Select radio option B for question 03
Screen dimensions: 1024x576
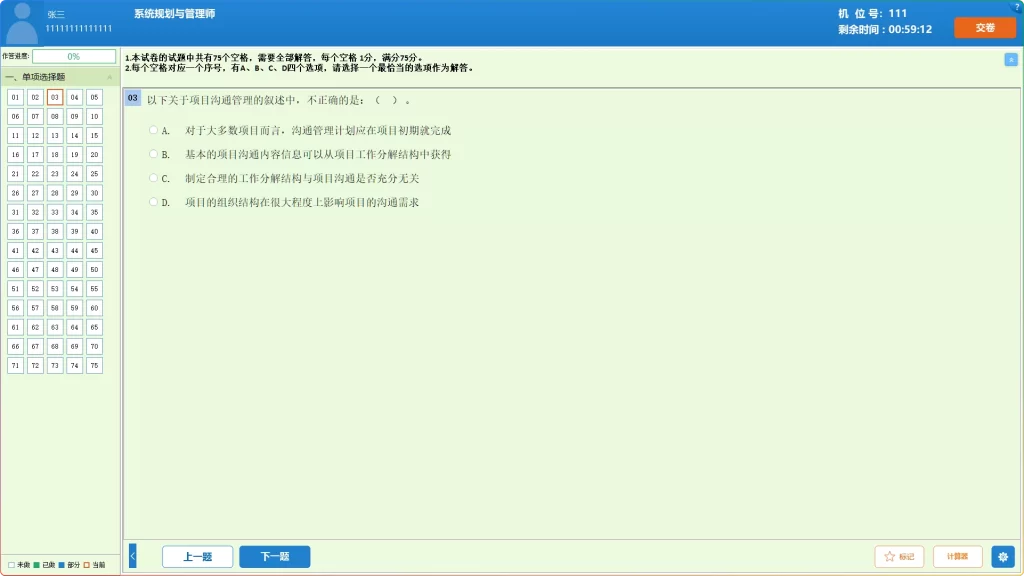coord(153,154)
